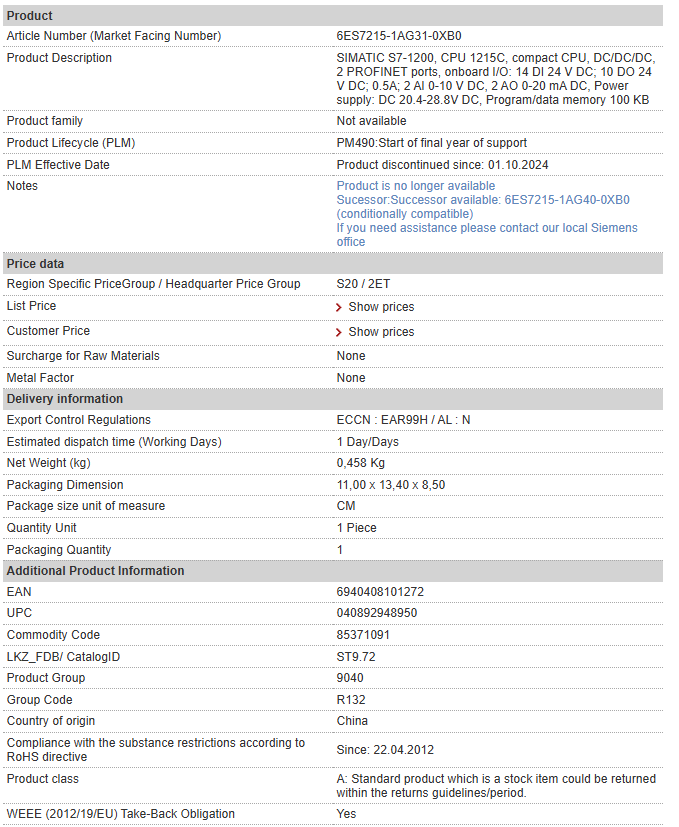Click the SIMATIC S7-1200 product description text
Viewport: 679px width, 827px height.
click(495, 79)
